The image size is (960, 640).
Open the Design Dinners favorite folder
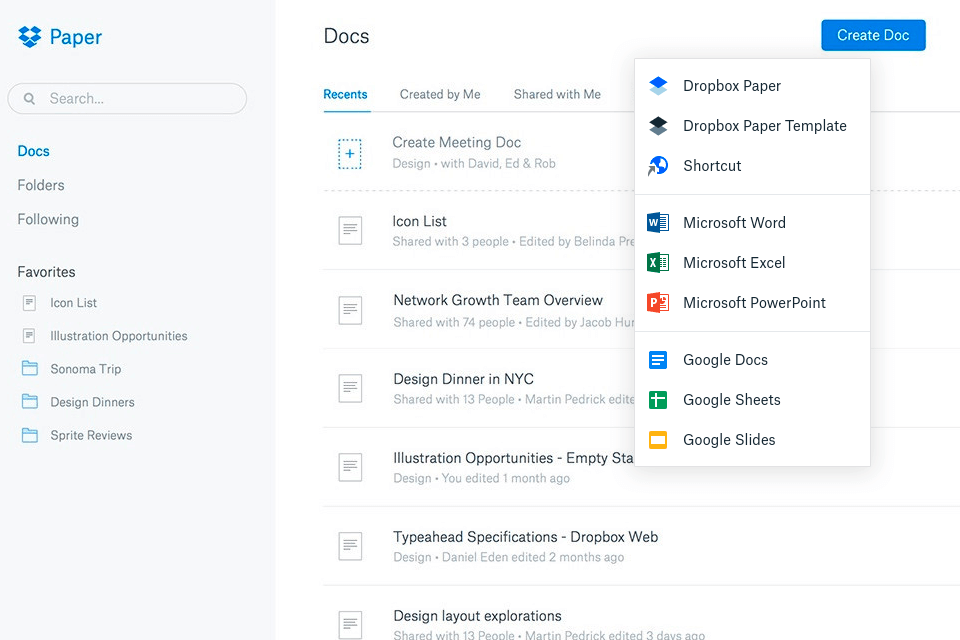click(x=92, y=402)
